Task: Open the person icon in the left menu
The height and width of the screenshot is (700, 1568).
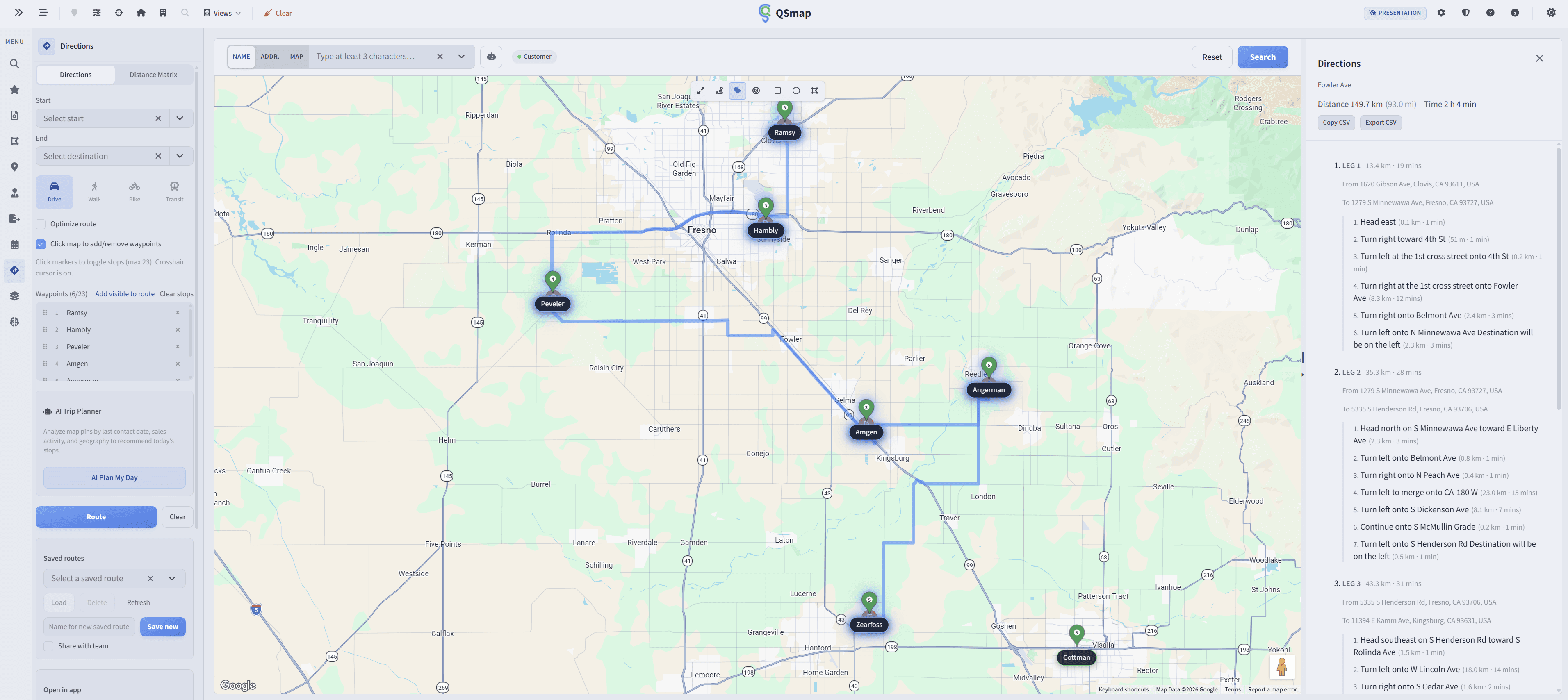Action: [15, 193]
